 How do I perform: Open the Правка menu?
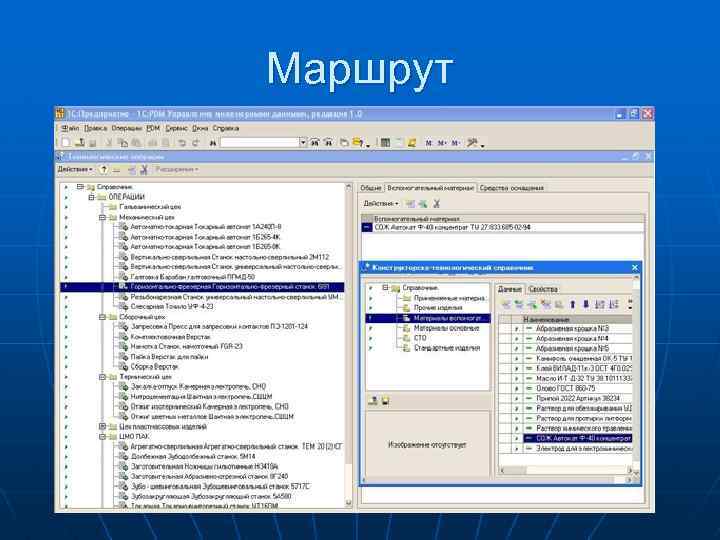96,128
